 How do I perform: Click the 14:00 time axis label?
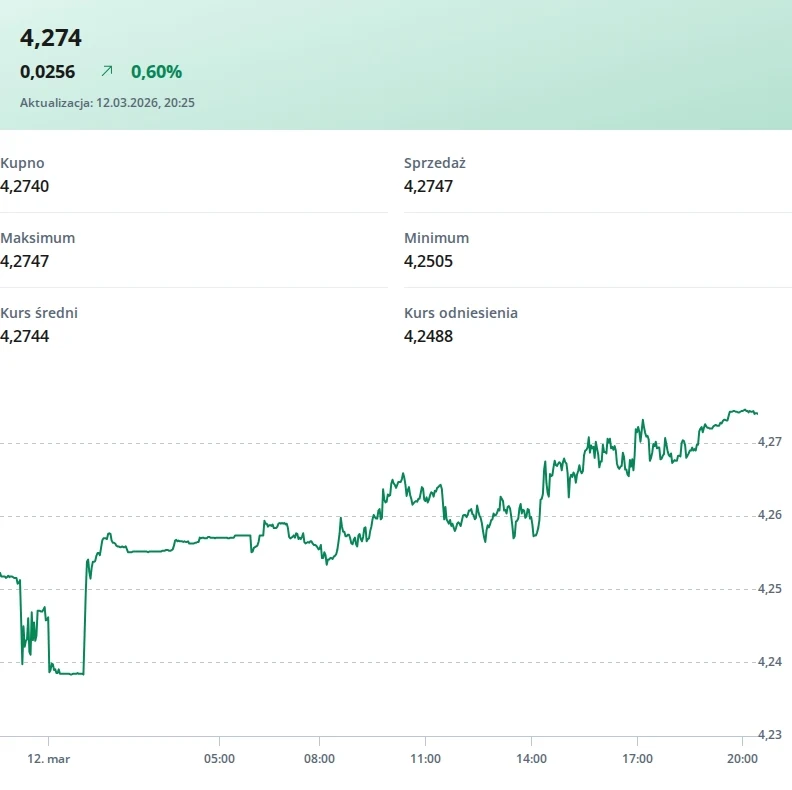pos(531,759)
